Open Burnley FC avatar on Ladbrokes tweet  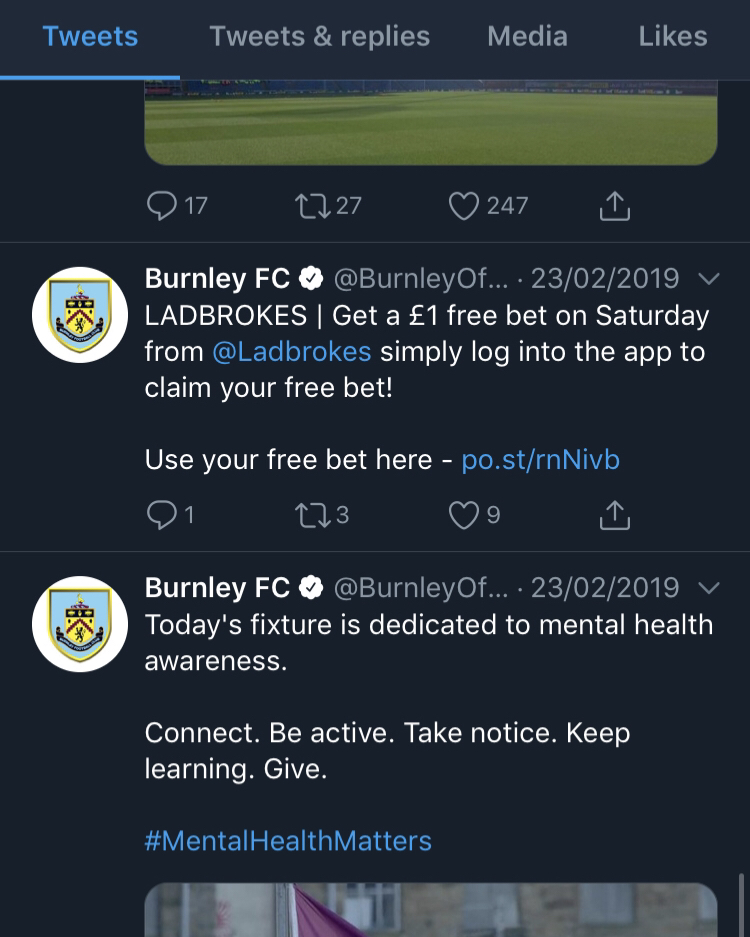(79, 314)
